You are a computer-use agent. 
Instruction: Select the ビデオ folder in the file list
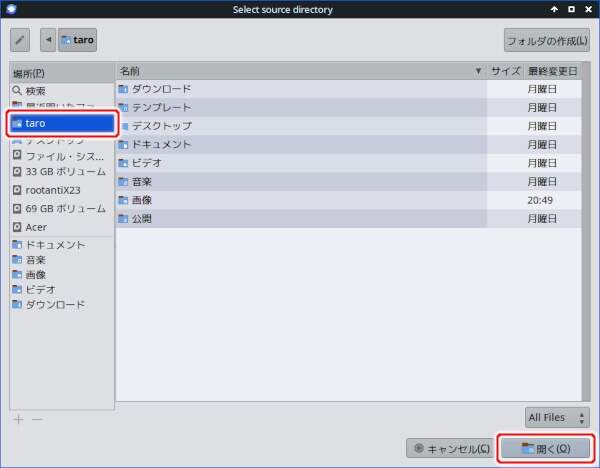point(348,163)
